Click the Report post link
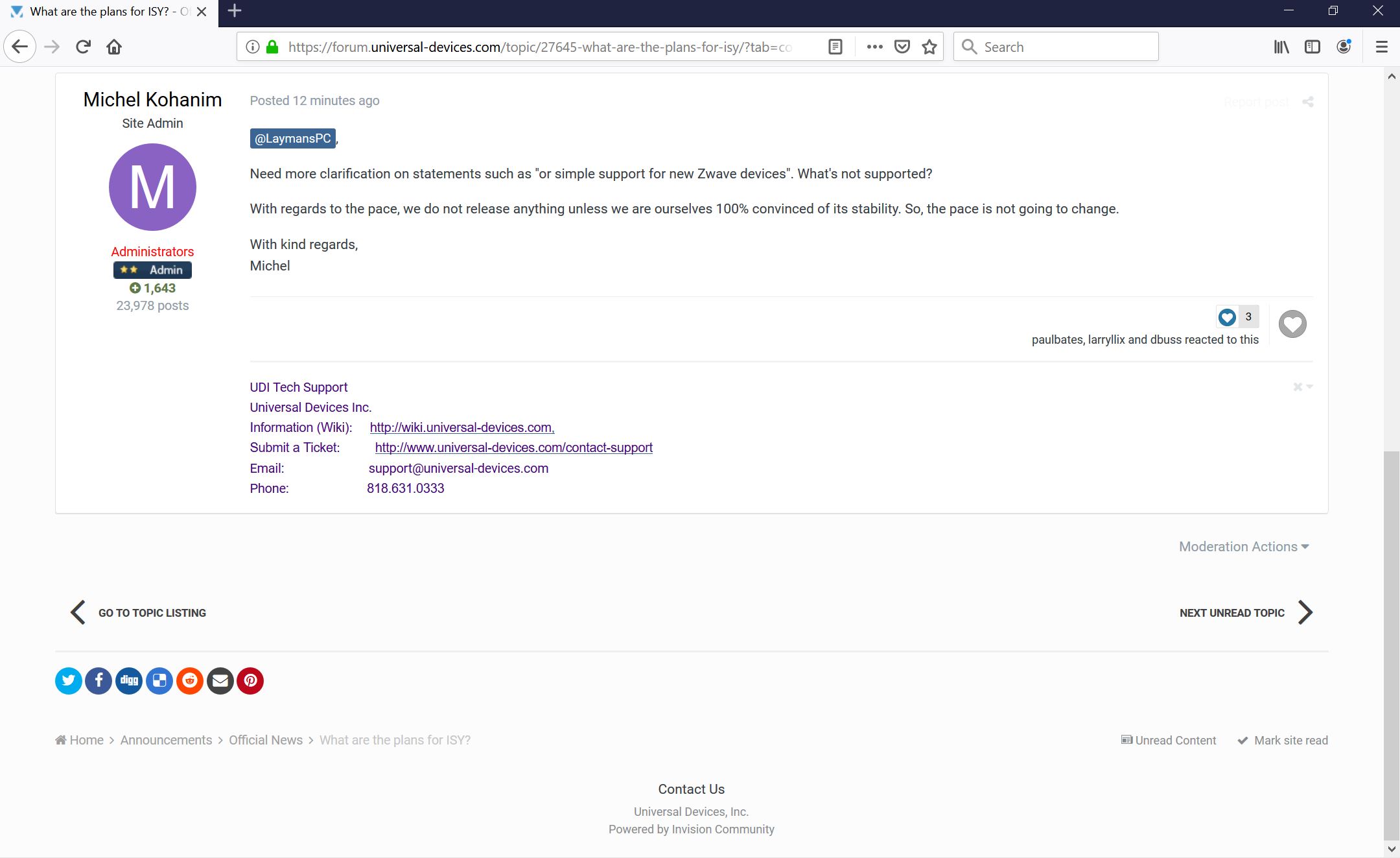This screenshot has width=1400, height=858. tap(1256, 102)
